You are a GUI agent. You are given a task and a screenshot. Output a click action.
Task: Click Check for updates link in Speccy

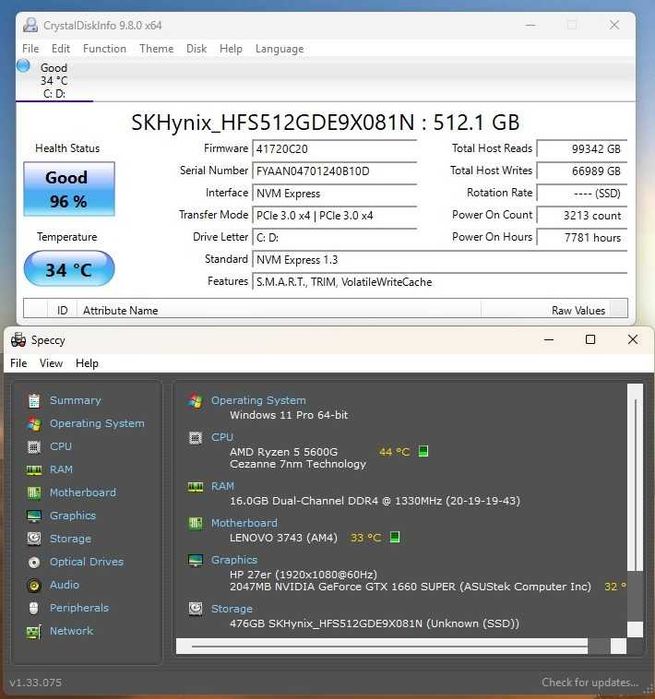tap(589, 682)
